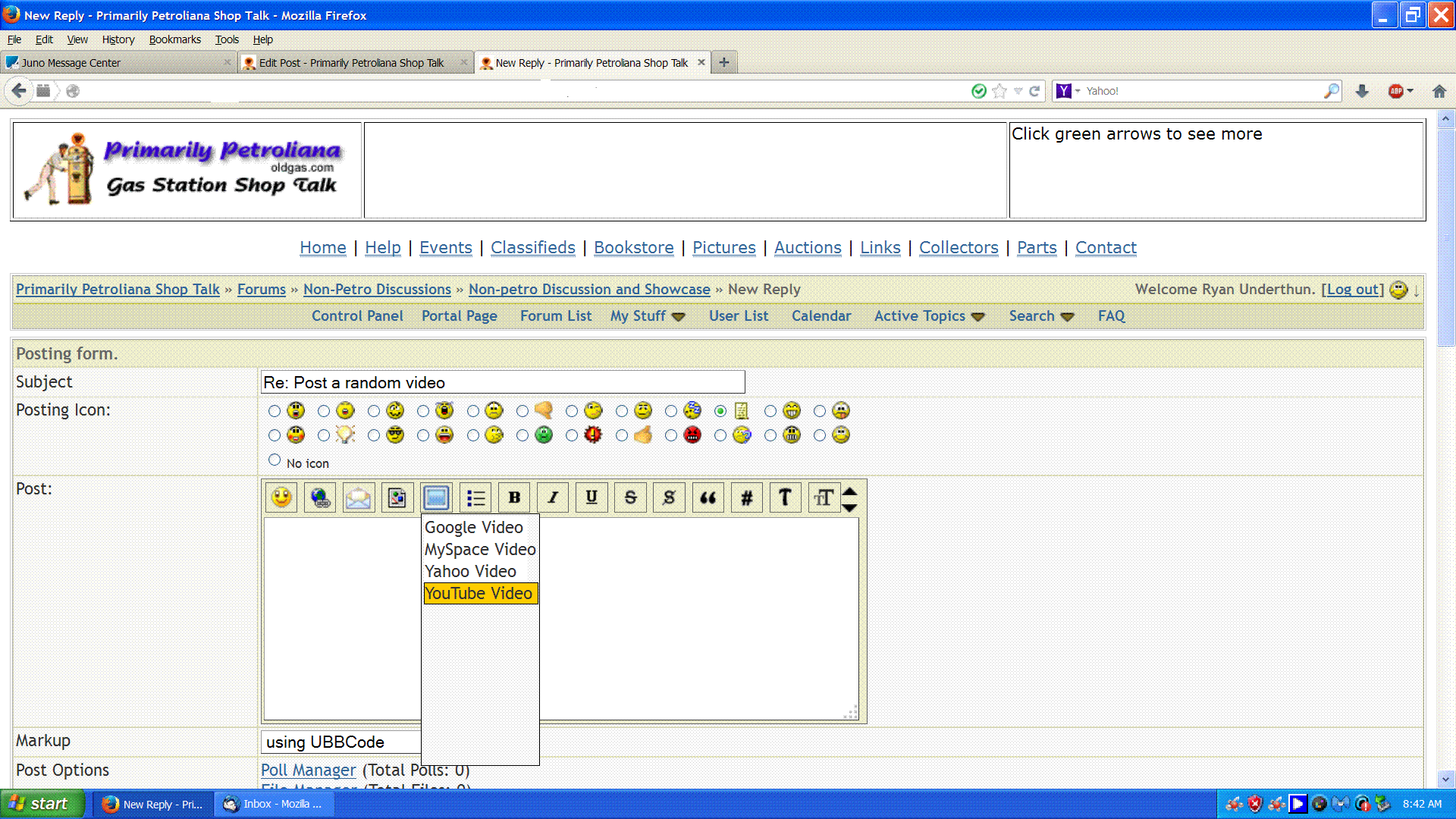The width and height of the screenshot is (1456, 819).
Task: Click the toolbar down arrow expander
Action: pos(850,507)
